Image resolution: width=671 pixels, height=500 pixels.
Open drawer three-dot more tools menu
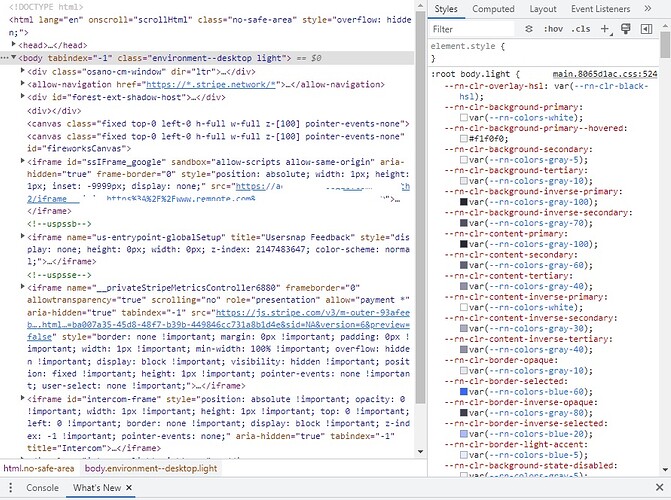(x=11, y=487)
